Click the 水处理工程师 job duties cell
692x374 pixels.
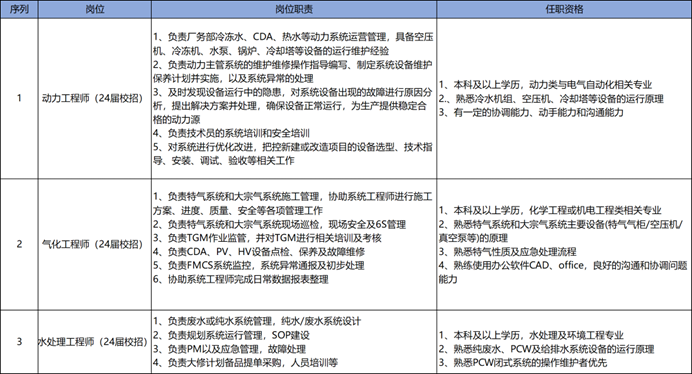click(294, 342)
